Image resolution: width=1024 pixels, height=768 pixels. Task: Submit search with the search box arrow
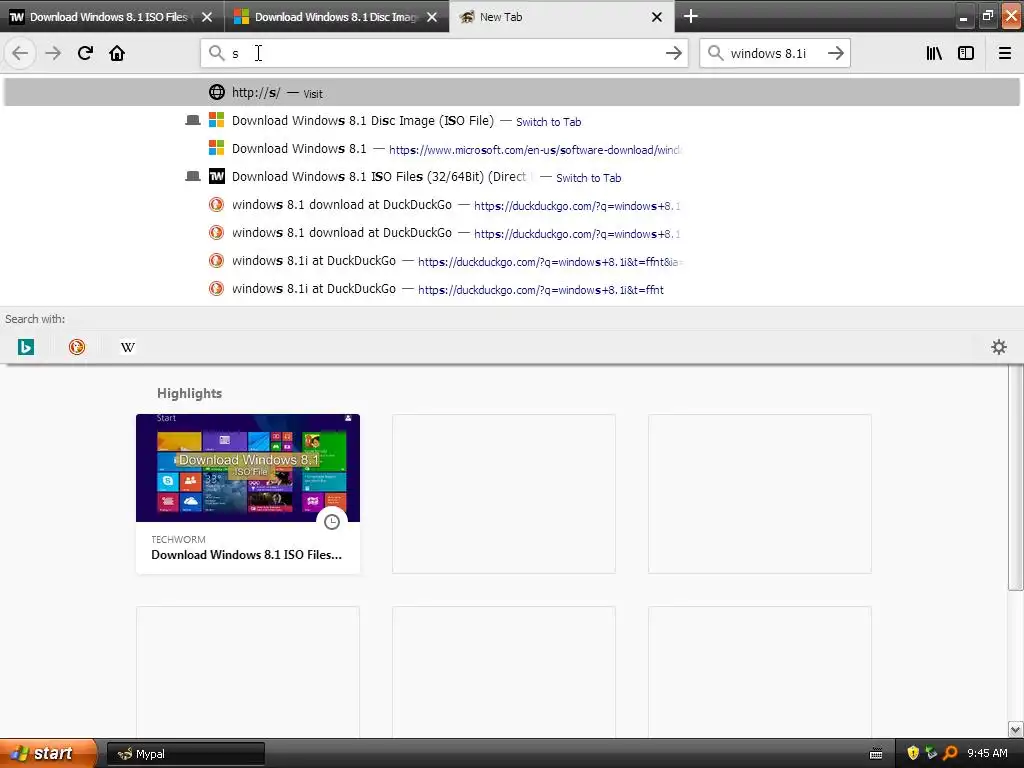click(835, 53)
